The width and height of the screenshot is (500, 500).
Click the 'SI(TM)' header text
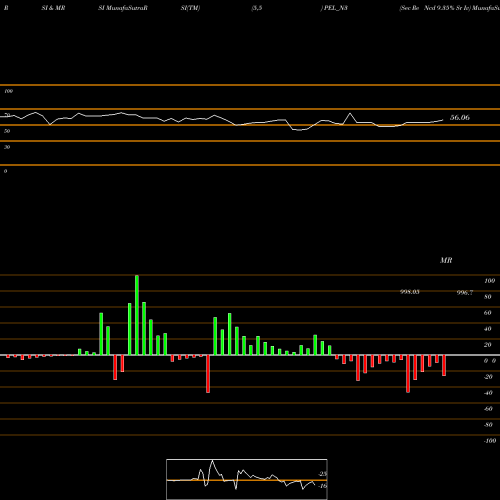190,8
